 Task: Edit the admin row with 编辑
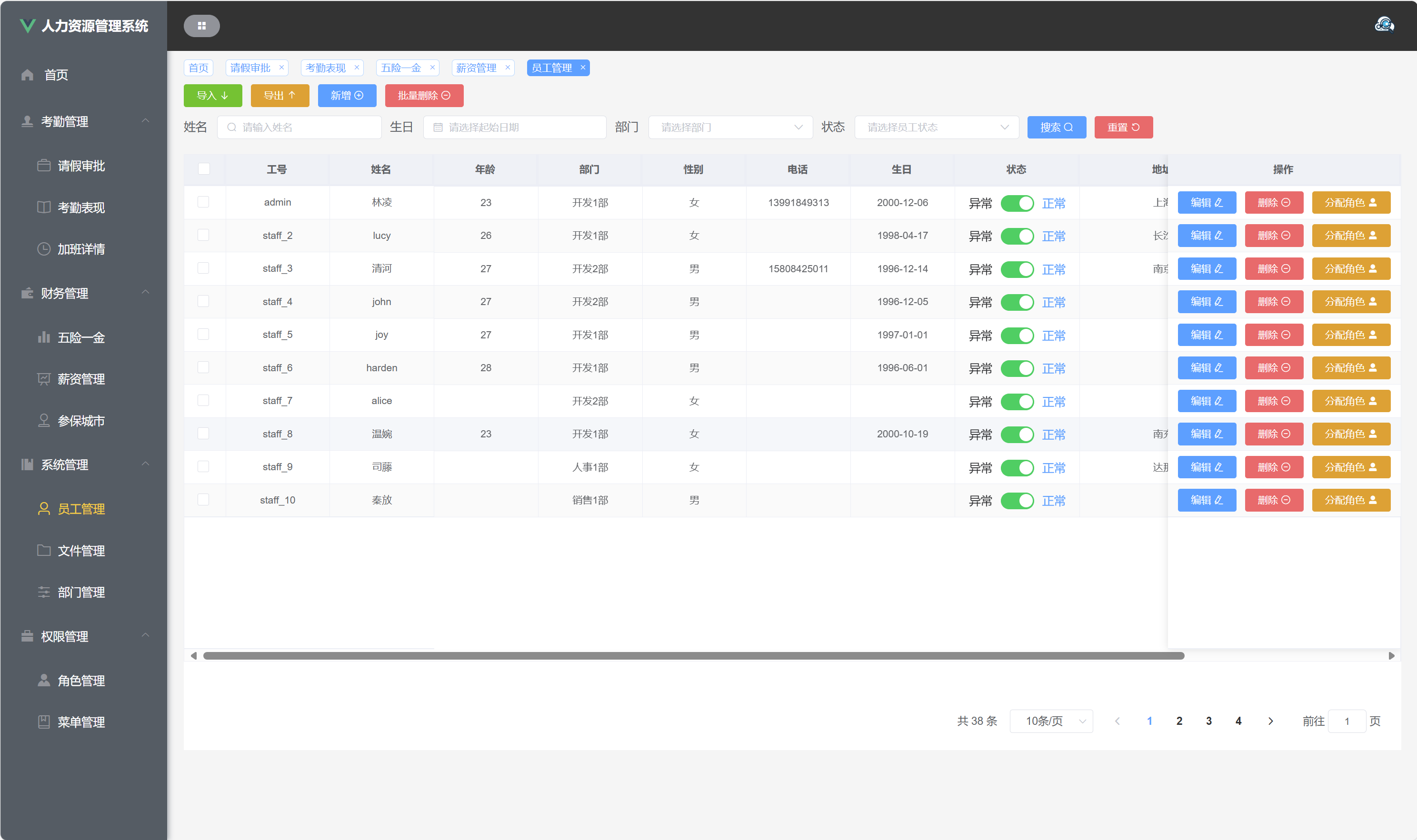tap(1207, 203)
